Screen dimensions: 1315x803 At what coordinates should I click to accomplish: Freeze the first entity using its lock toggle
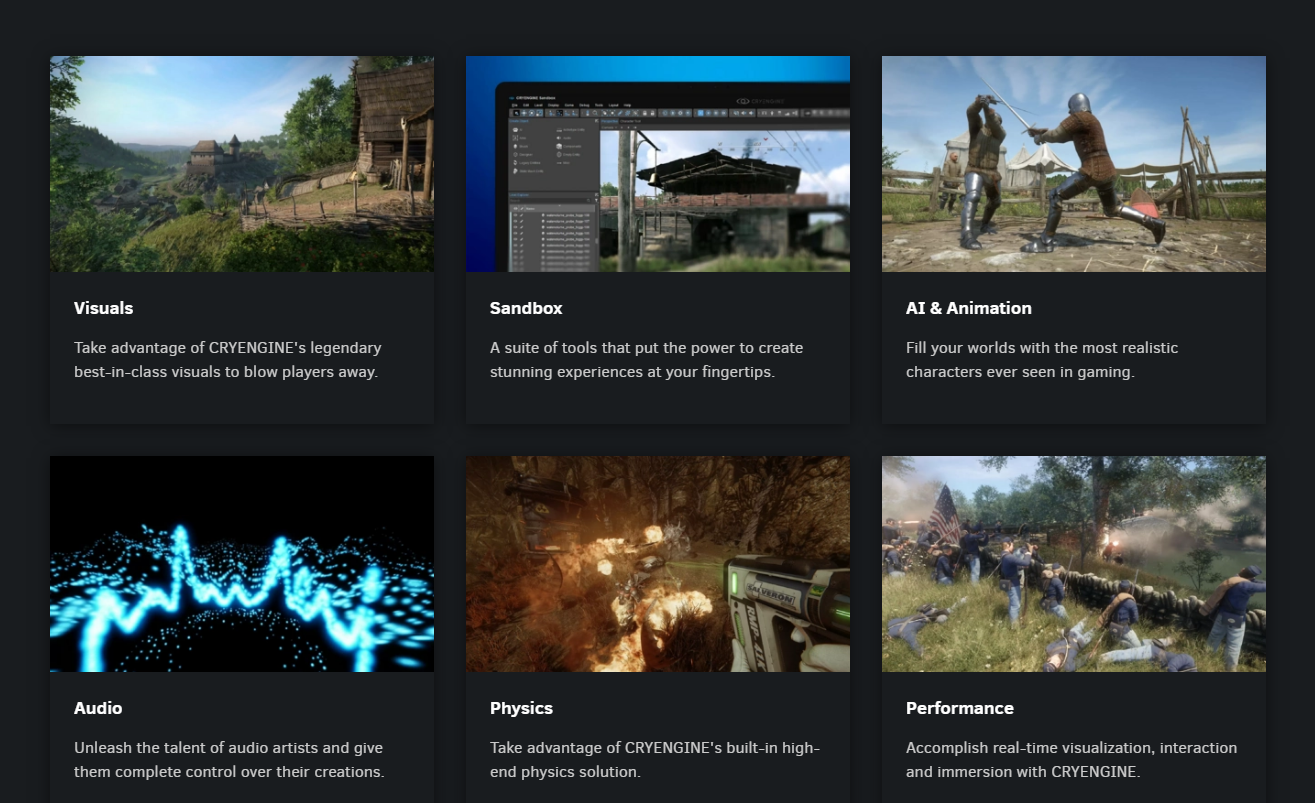520,213
